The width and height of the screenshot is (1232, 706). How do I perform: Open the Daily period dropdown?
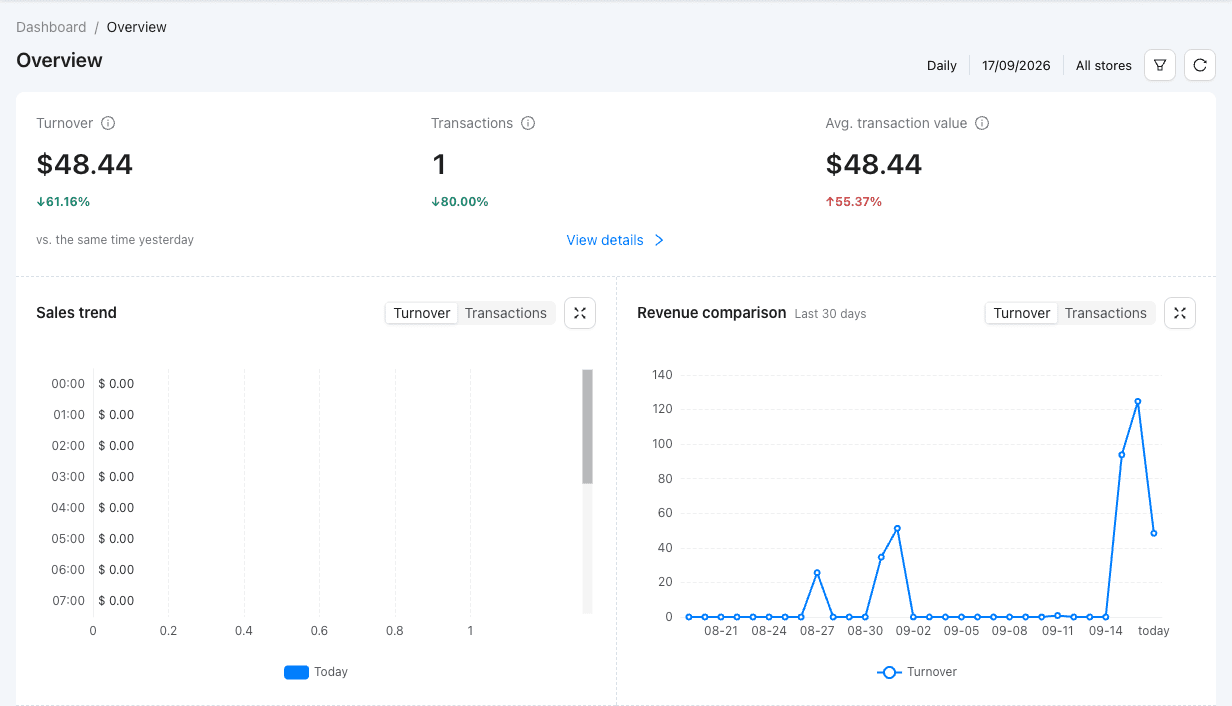(x=942, y=65)
